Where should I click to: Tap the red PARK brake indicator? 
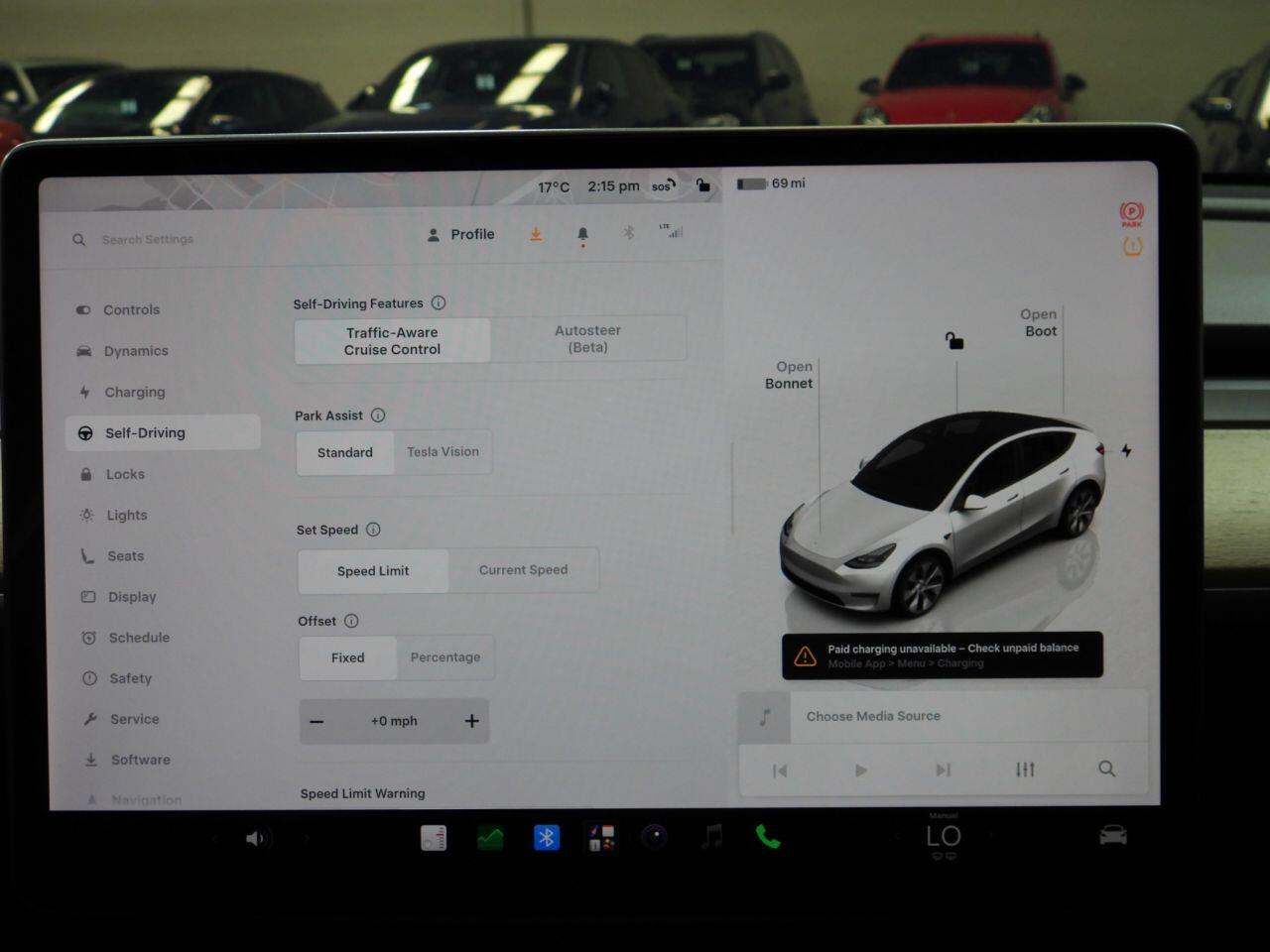pos(1132,214)
